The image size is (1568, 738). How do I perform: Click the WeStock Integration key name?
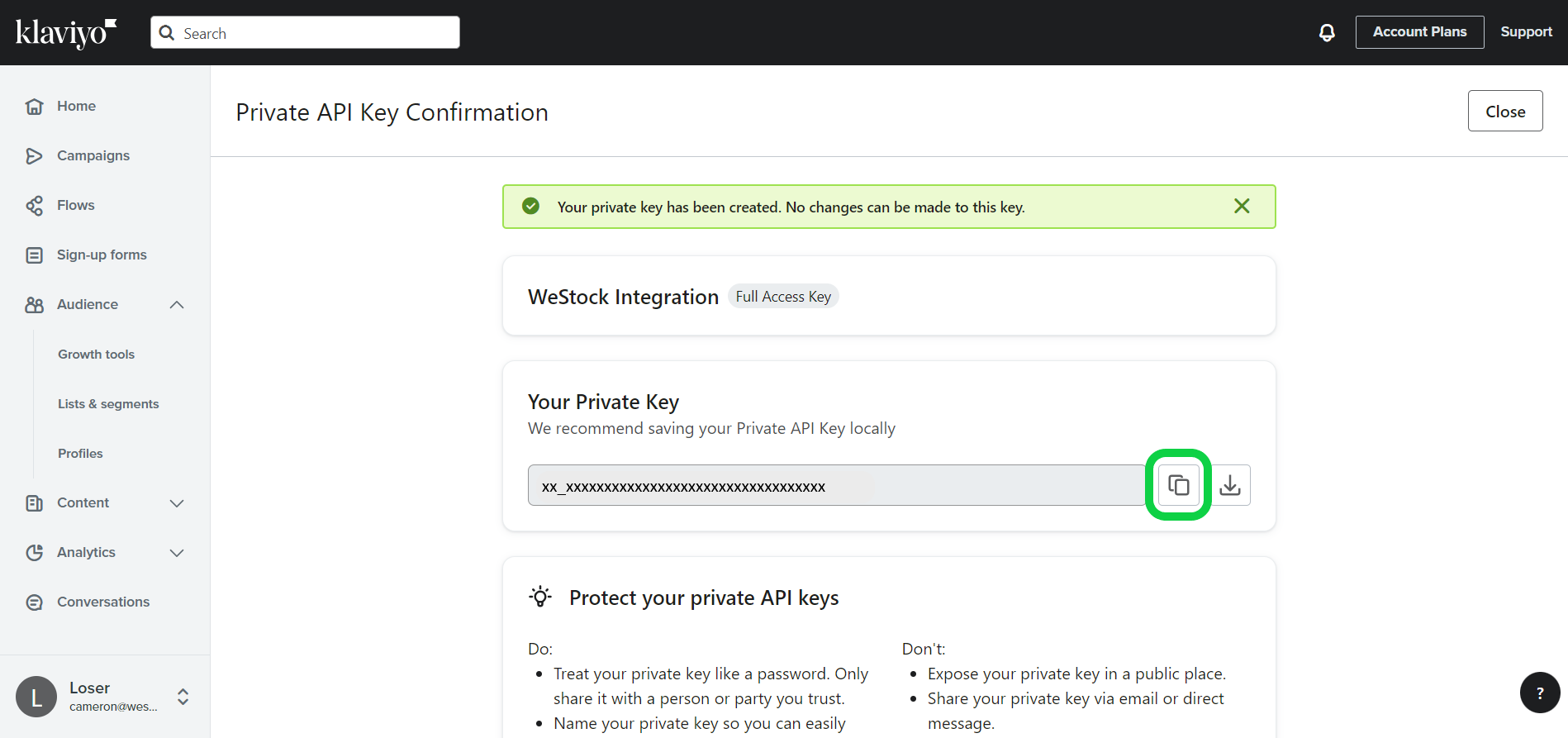point(623,297)
